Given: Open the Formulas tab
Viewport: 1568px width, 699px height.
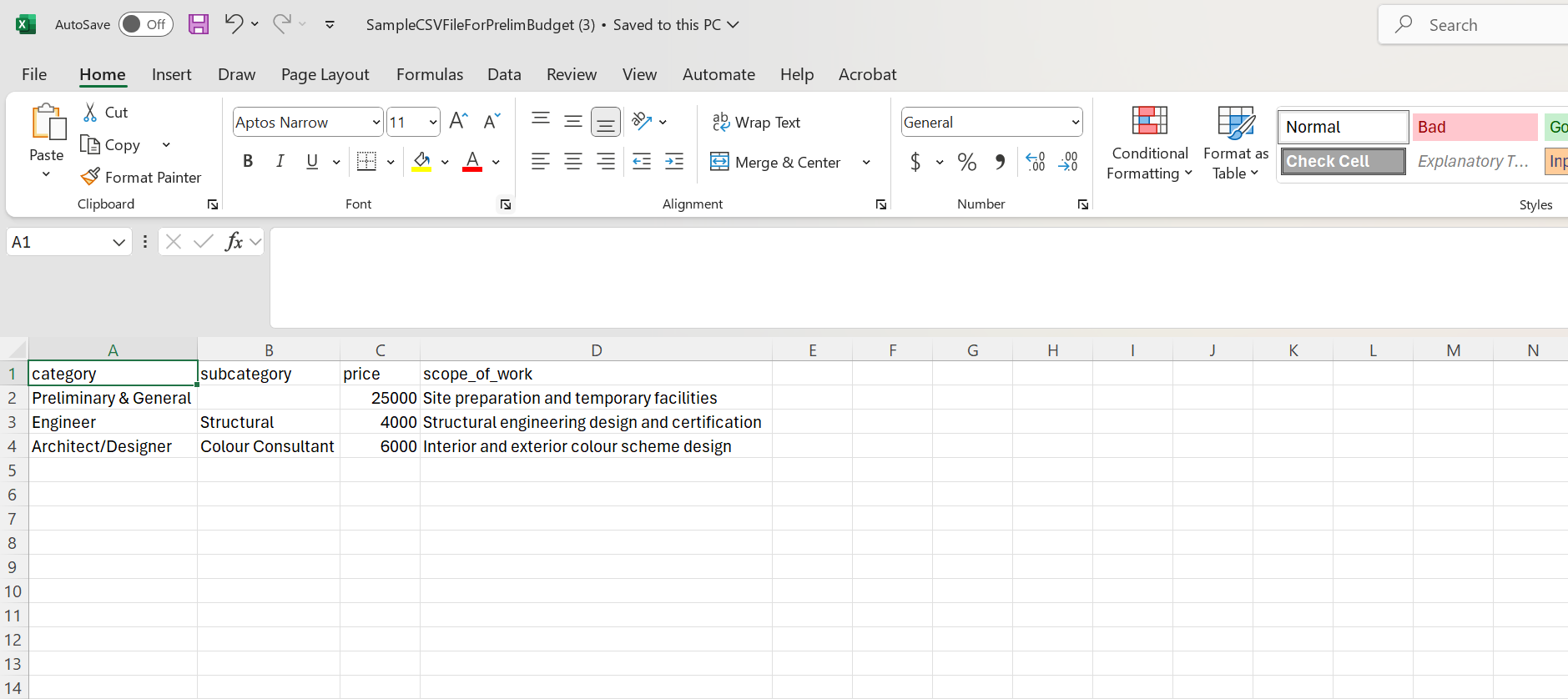Looking at the screenshot, I should point(429,74).
